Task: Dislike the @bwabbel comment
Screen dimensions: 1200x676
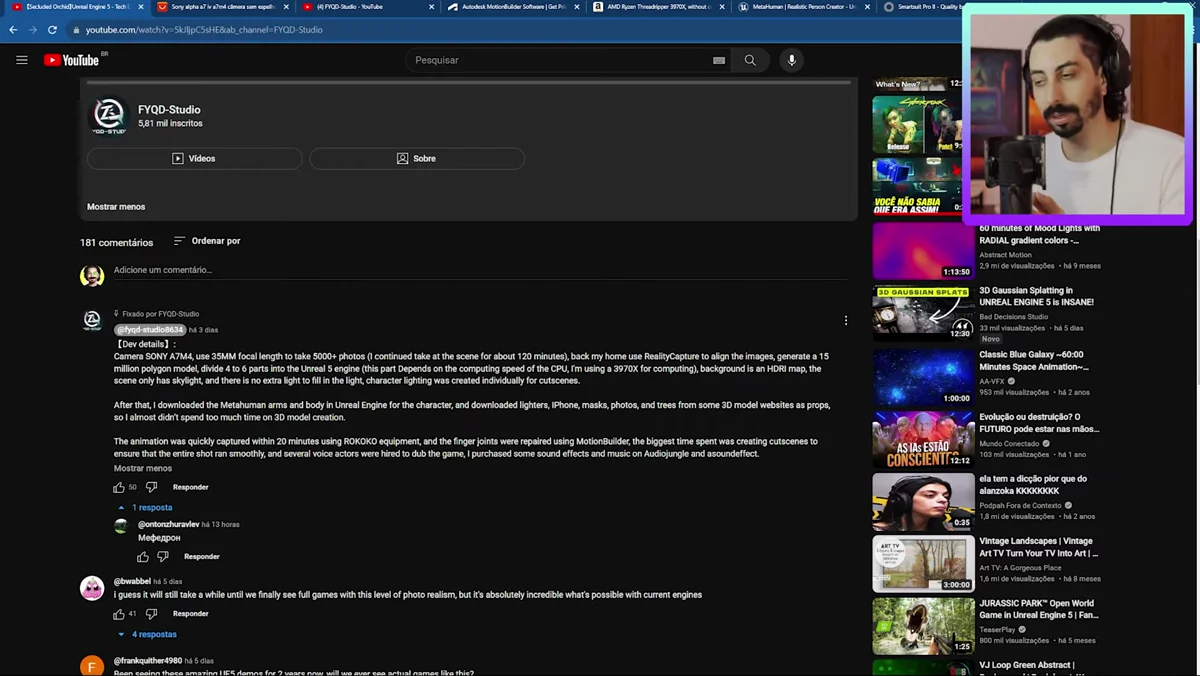Action: pyautogui.click(x=152, y=613)
